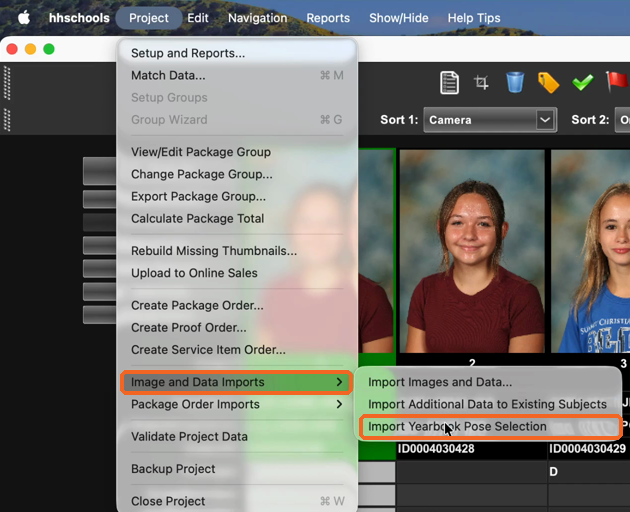Open the Edit menu
Screen dimensions: 630x512
(x=198, y=18)
